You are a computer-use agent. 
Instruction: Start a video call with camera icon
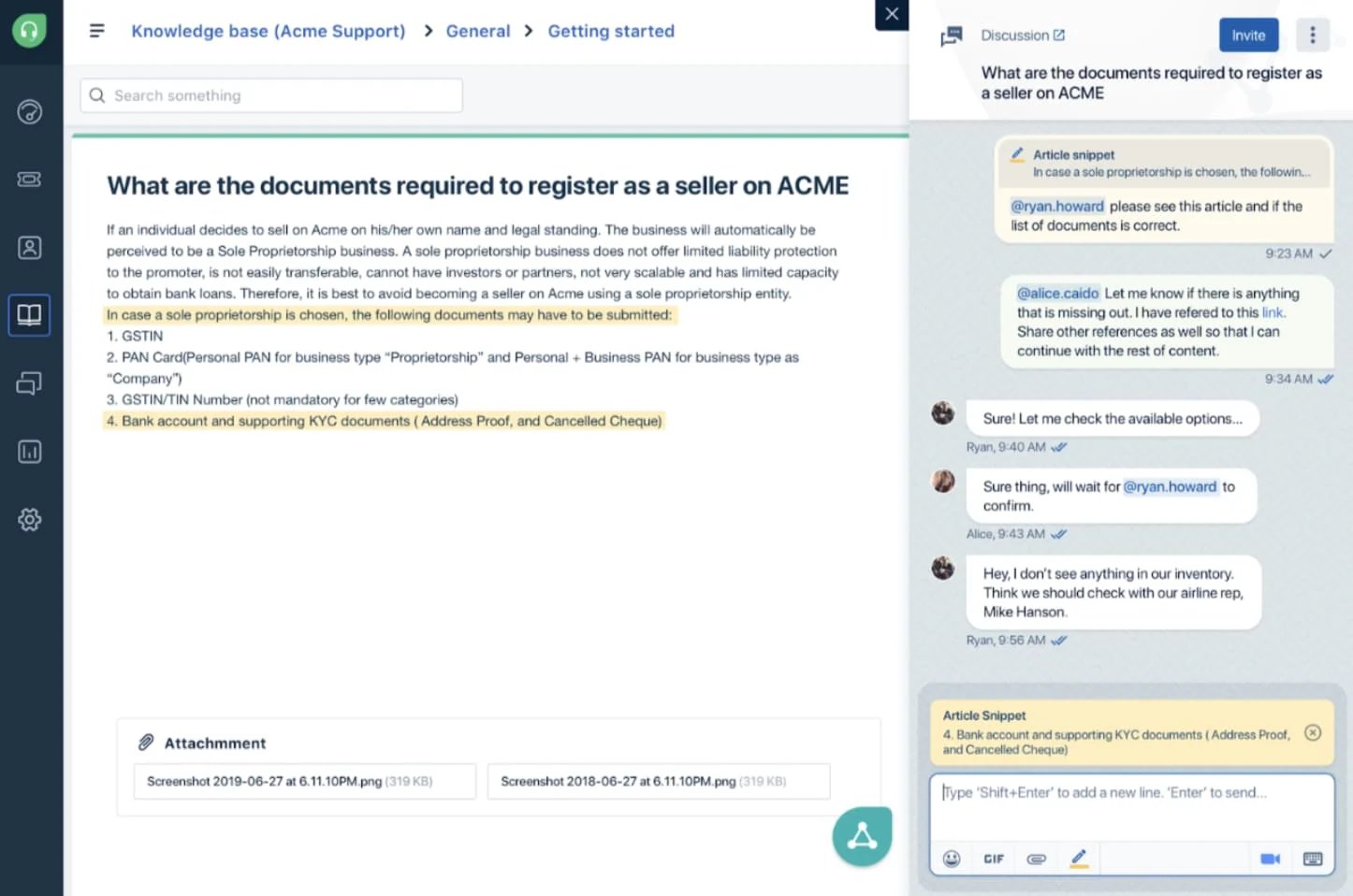(1270, 859)
